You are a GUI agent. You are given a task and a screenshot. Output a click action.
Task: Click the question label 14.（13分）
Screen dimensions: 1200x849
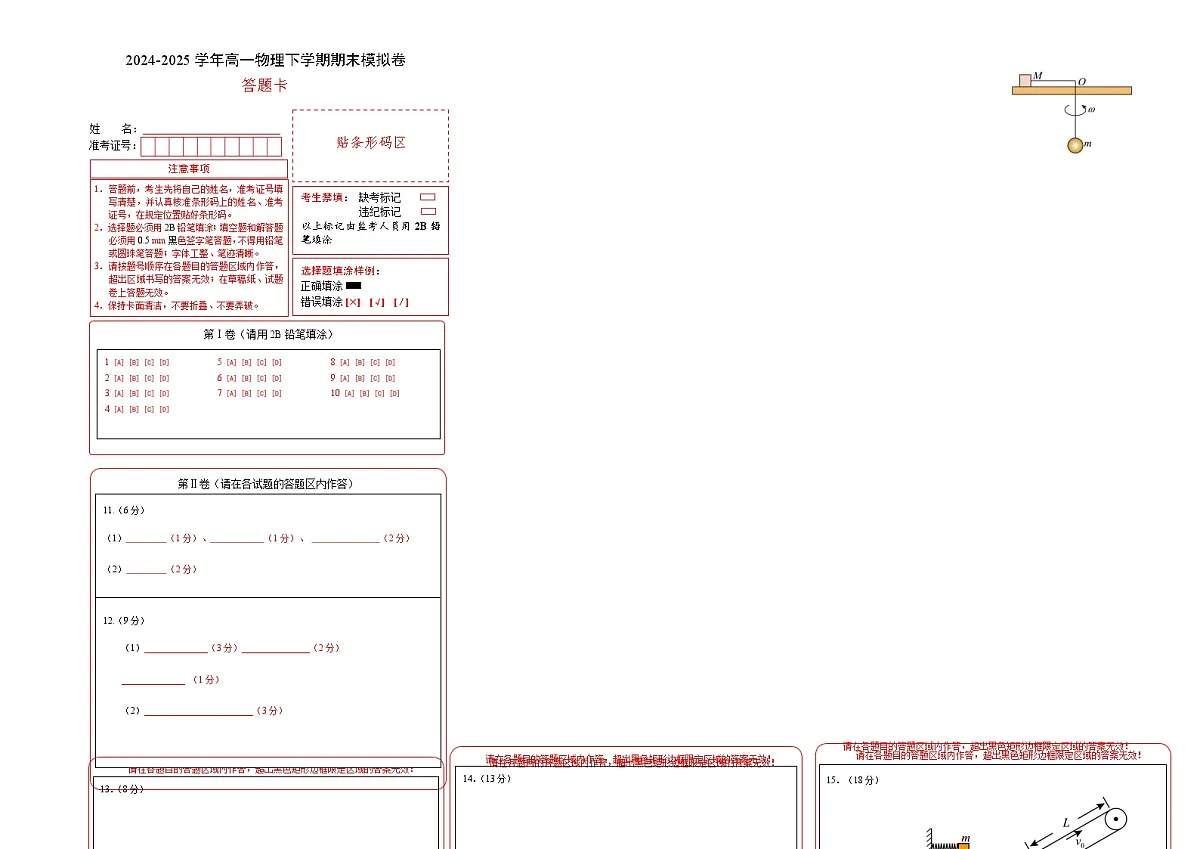[487, 779]
